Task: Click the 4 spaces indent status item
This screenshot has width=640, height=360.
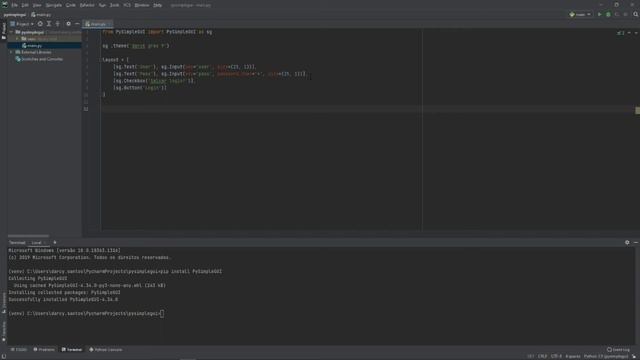Action: click(573, 356)
